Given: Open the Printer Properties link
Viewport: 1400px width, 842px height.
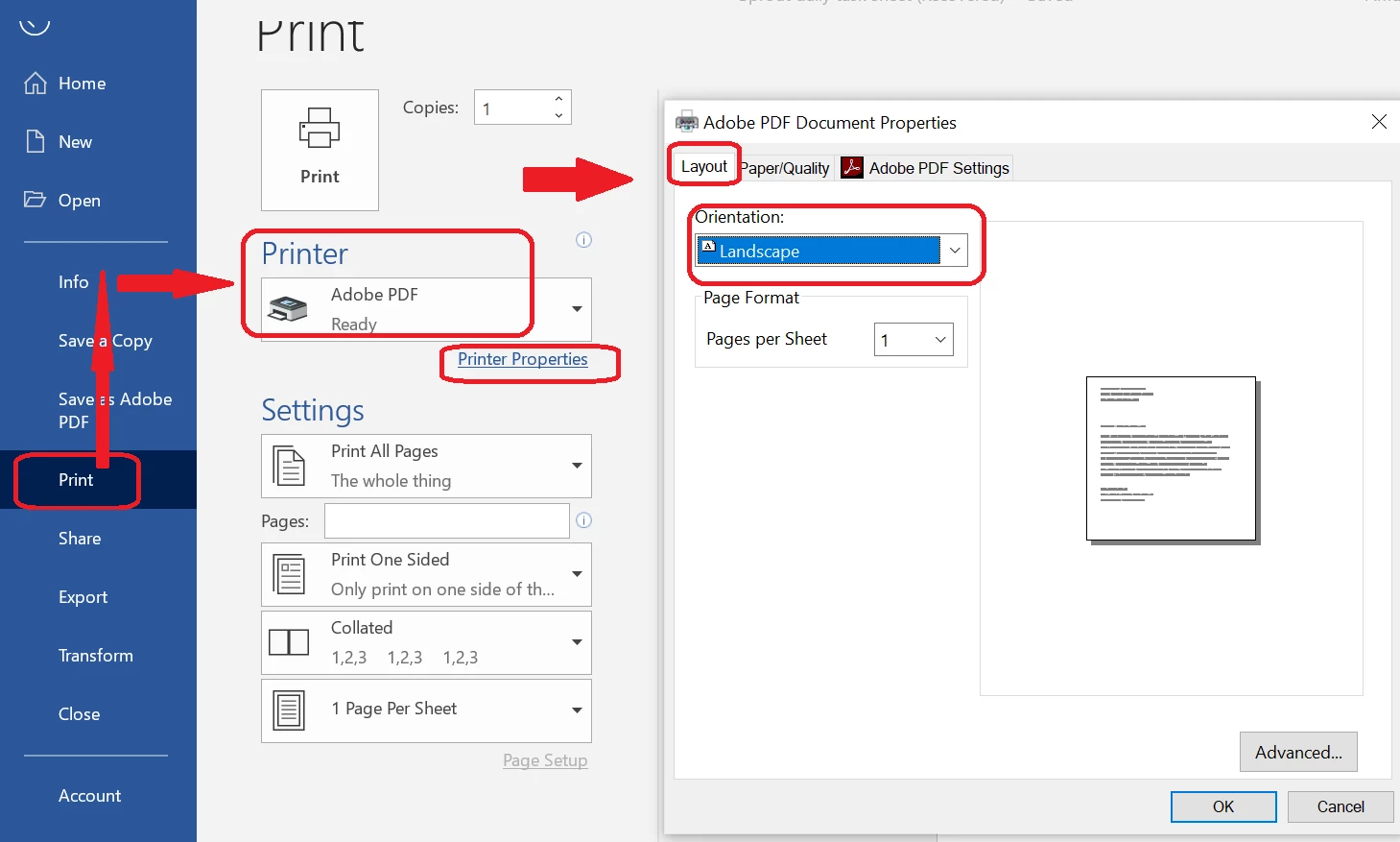Looking at the screenshot, I should tap(522, 359).
